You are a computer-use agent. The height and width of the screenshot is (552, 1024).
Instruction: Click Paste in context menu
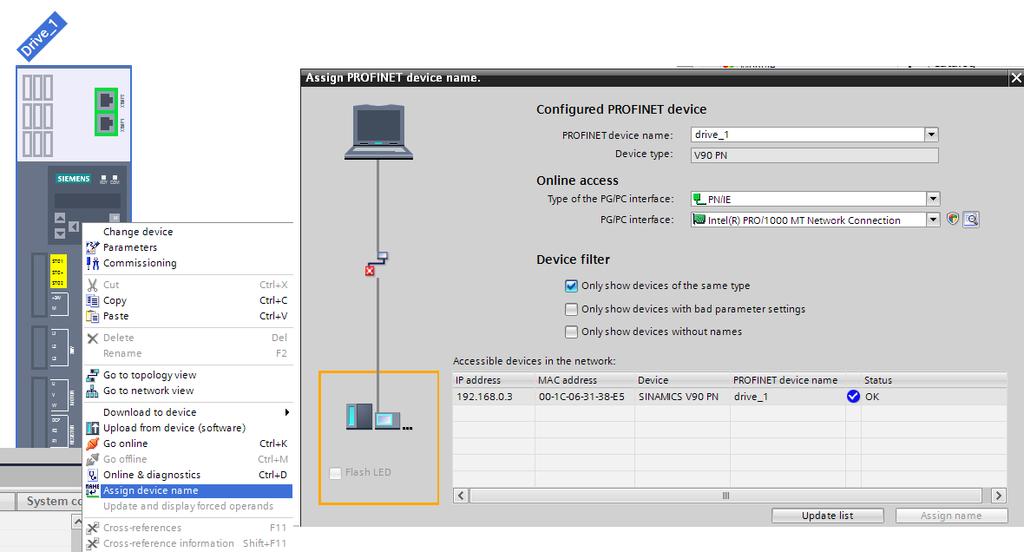(188, 316)
